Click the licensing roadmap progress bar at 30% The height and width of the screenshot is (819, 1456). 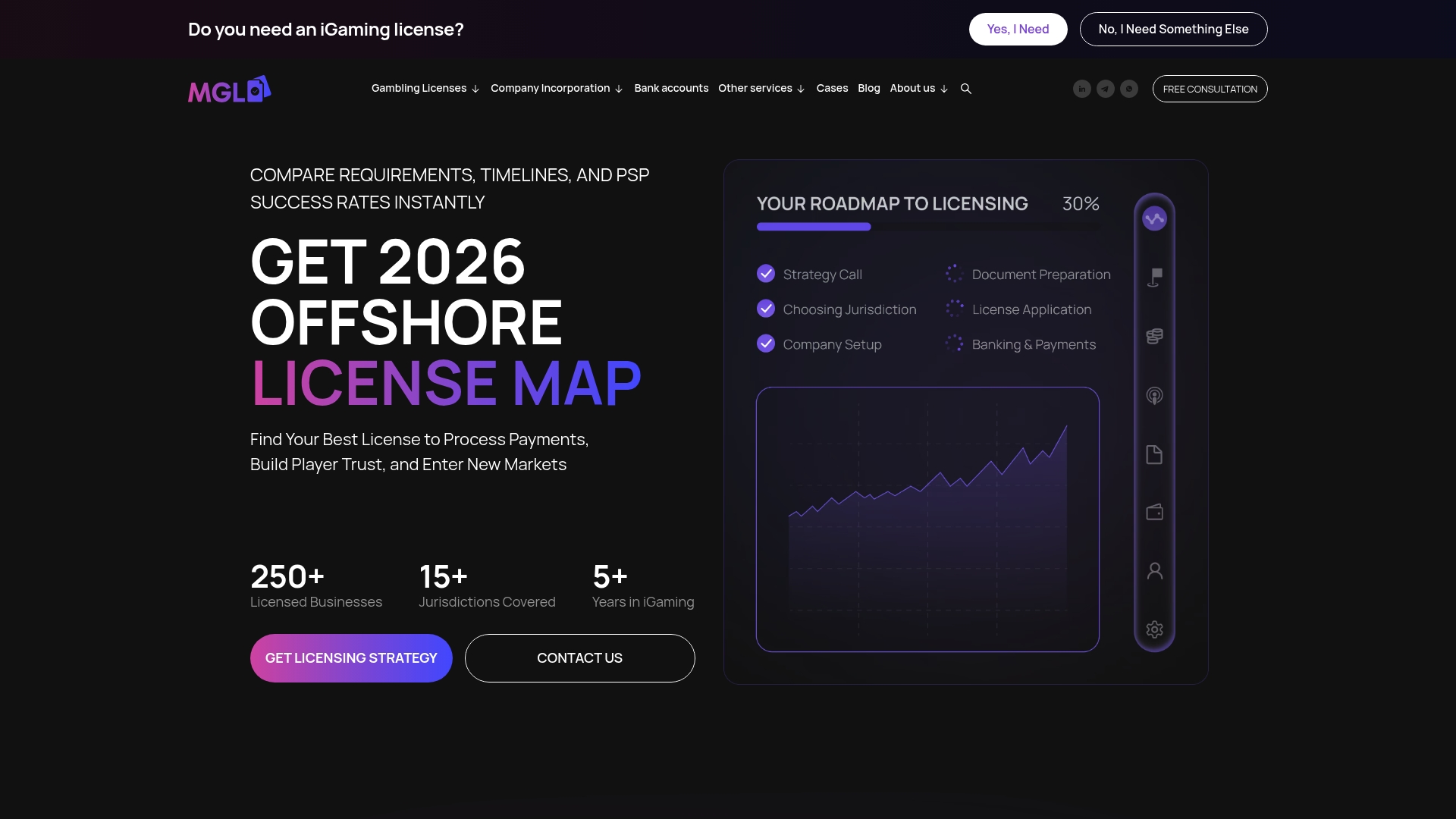point(814,226)
